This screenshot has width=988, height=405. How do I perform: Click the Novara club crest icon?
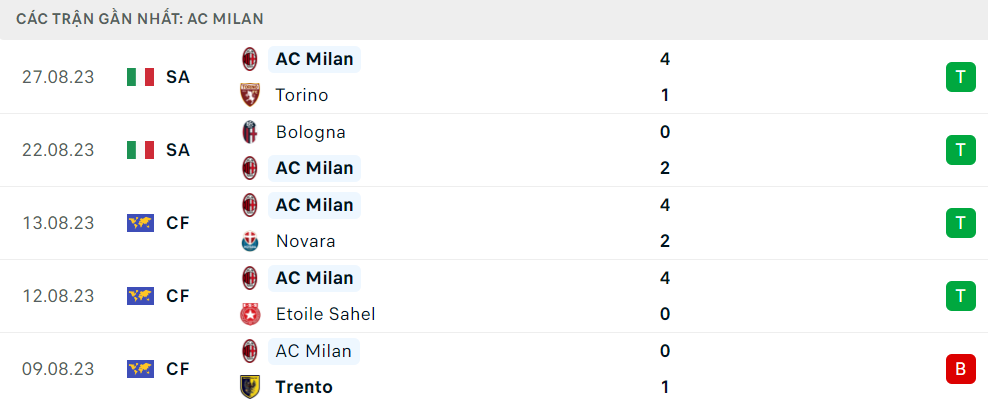250,241
